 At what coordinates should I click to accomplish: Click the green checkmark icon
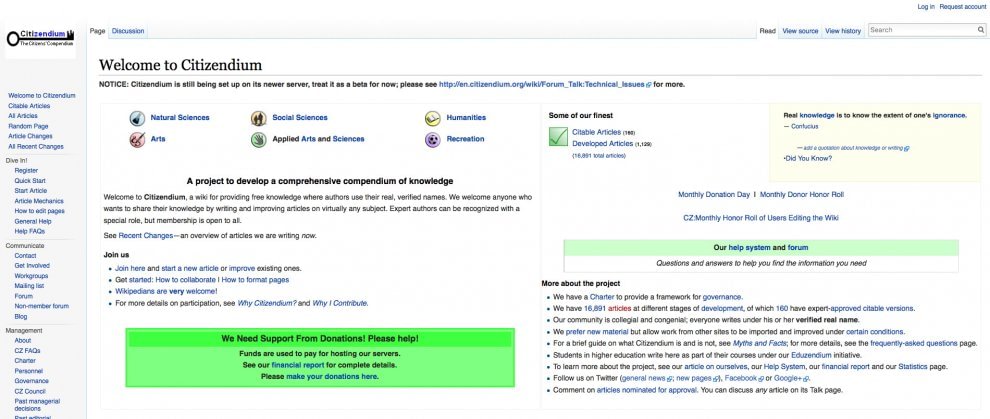558,137
